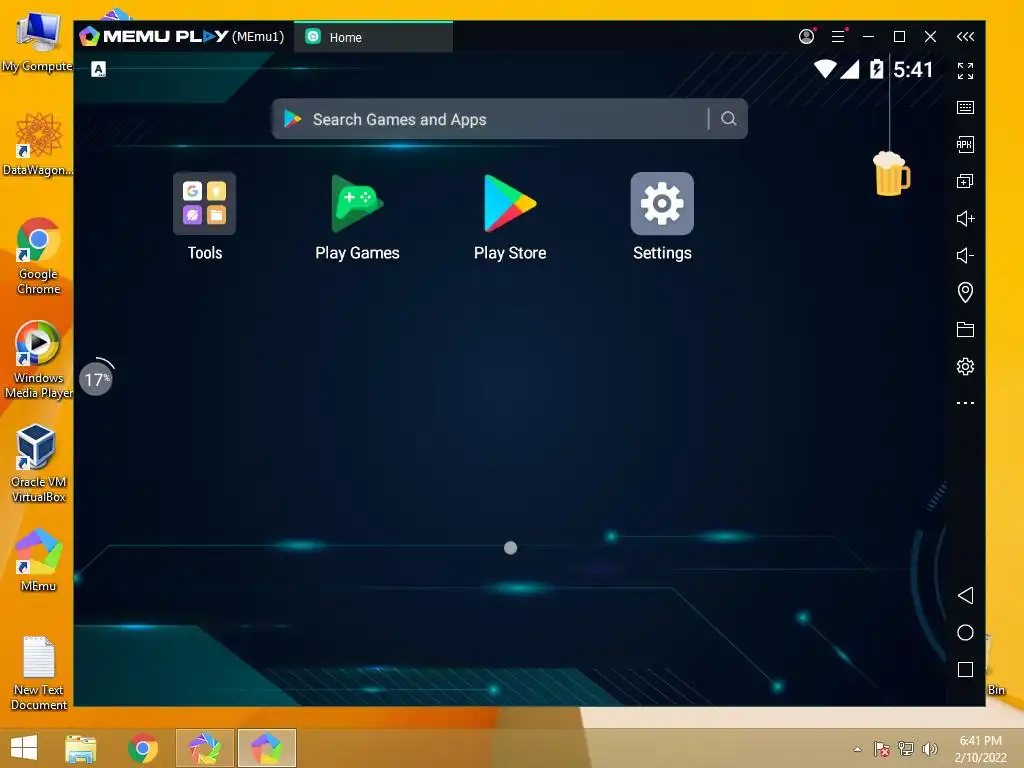Select Oracle VM VirtualBox desktop shortcut
The height and width of the screenshot is (768, 1024).
point(39,464)
